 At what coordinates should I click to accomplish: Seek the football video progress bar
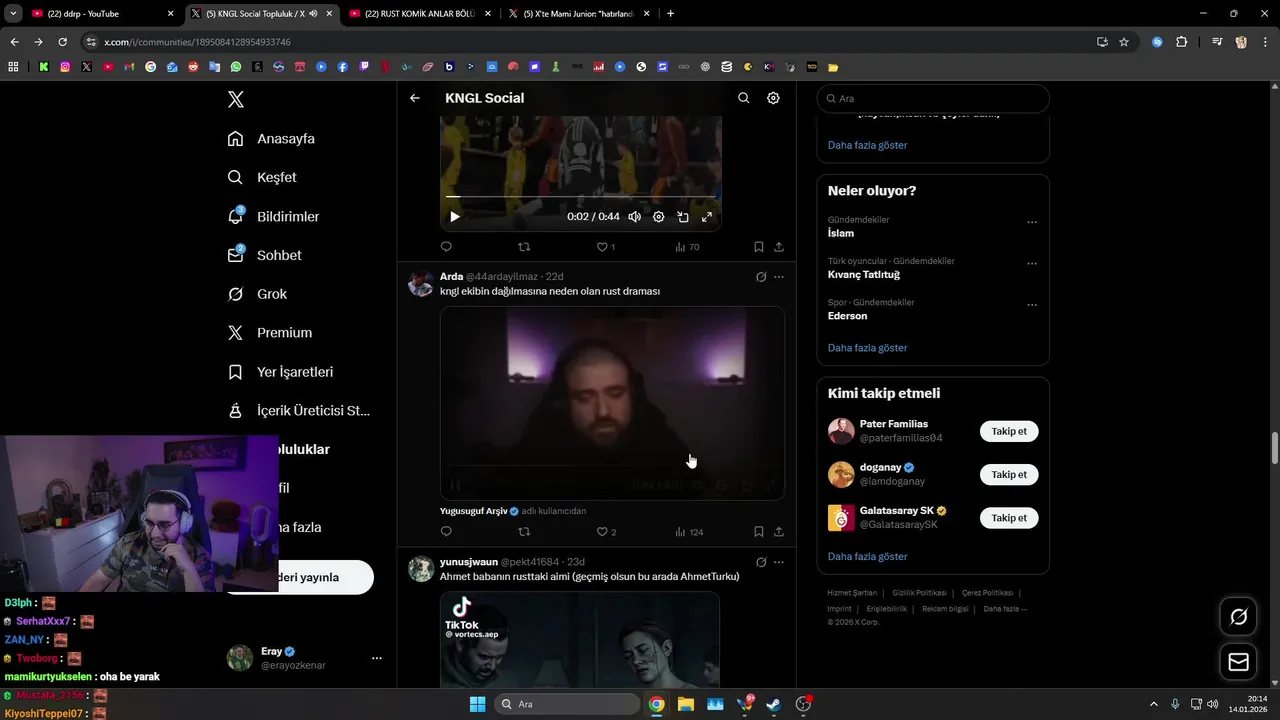click(580, 197)
